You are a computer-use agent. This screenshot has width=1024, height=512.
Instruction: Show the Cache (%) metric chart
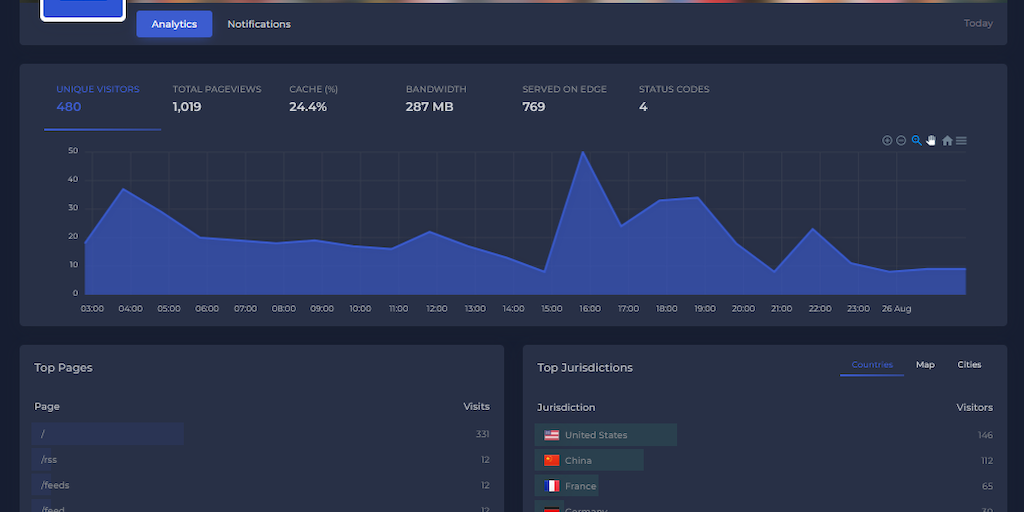(314, 98)
